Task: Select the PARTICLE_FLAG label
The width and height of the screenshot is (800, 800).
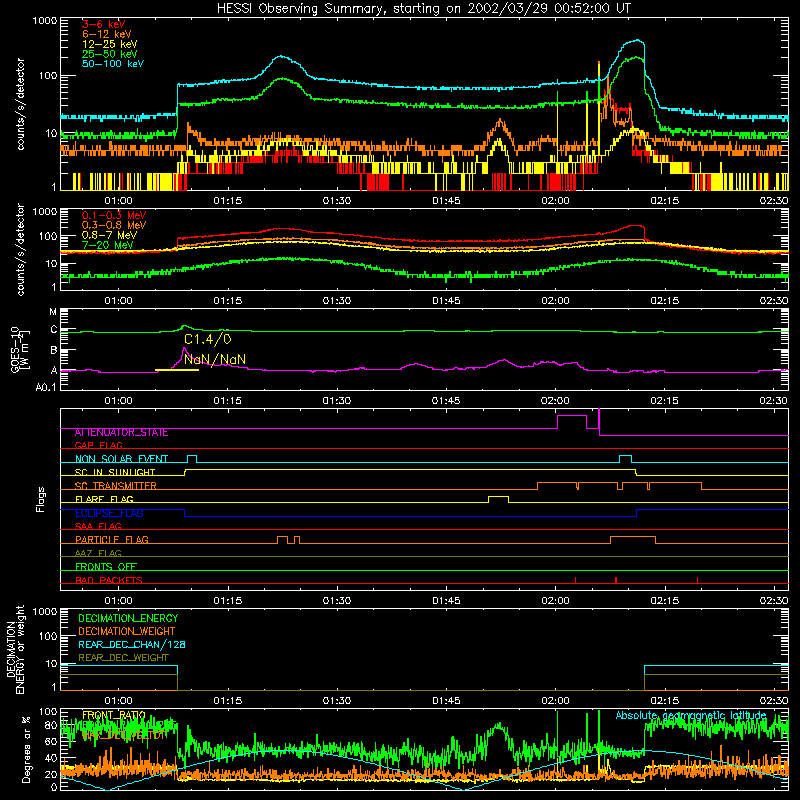Action: tap(112, 540)
